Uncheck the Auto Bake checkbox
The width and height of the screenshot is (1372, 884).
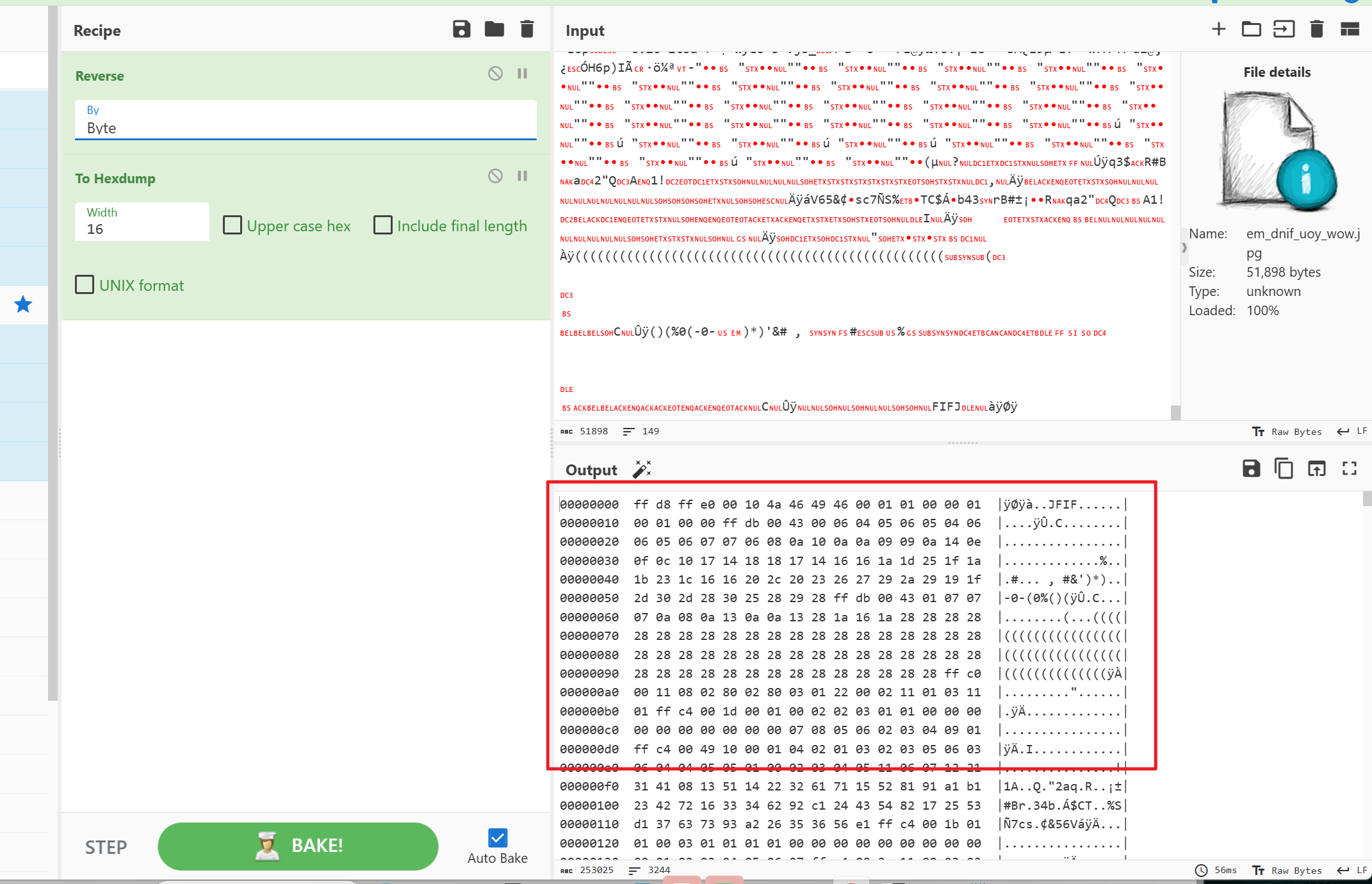[497, 838]
